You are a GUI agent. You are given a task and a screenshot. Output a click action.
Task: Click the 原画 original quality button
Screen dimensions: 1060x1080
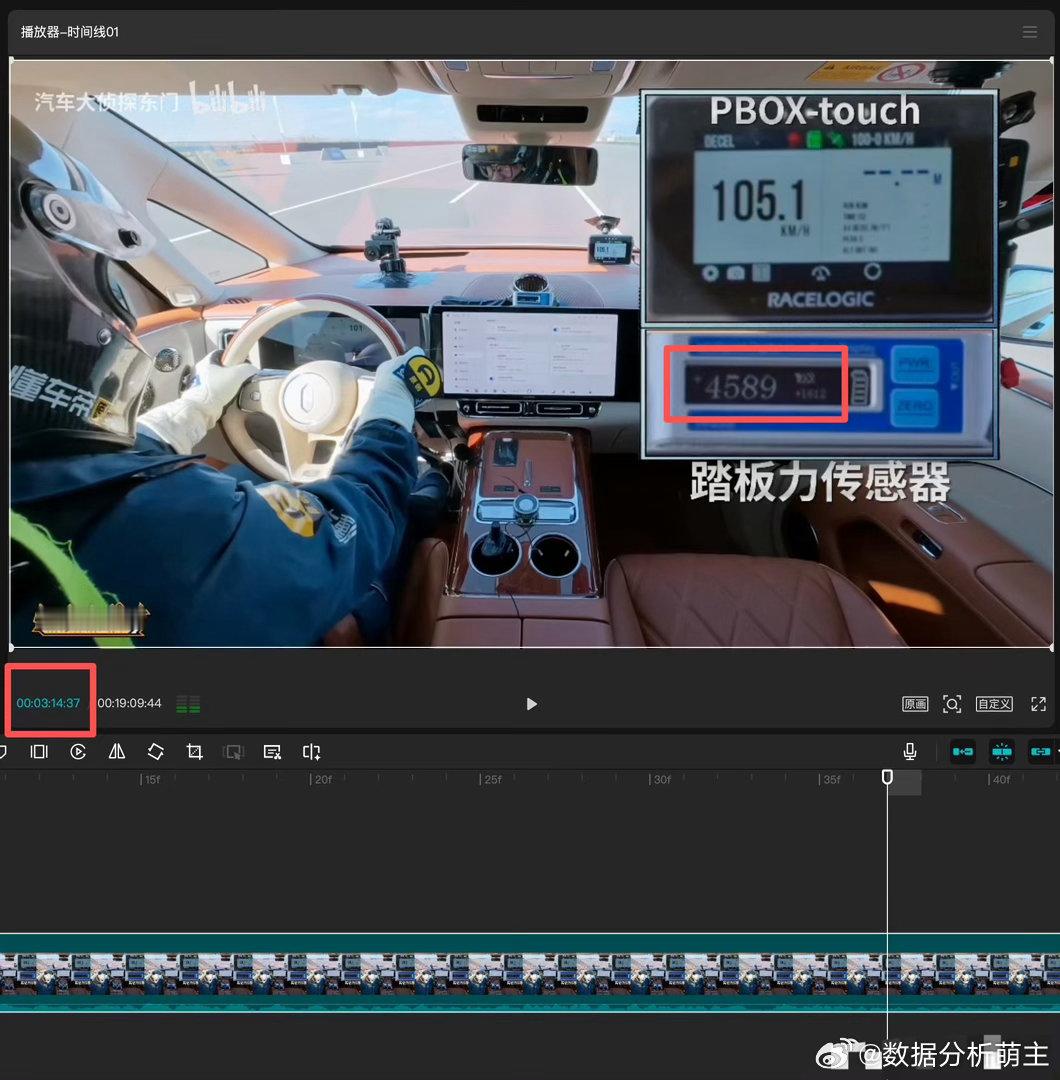[915, 704]
